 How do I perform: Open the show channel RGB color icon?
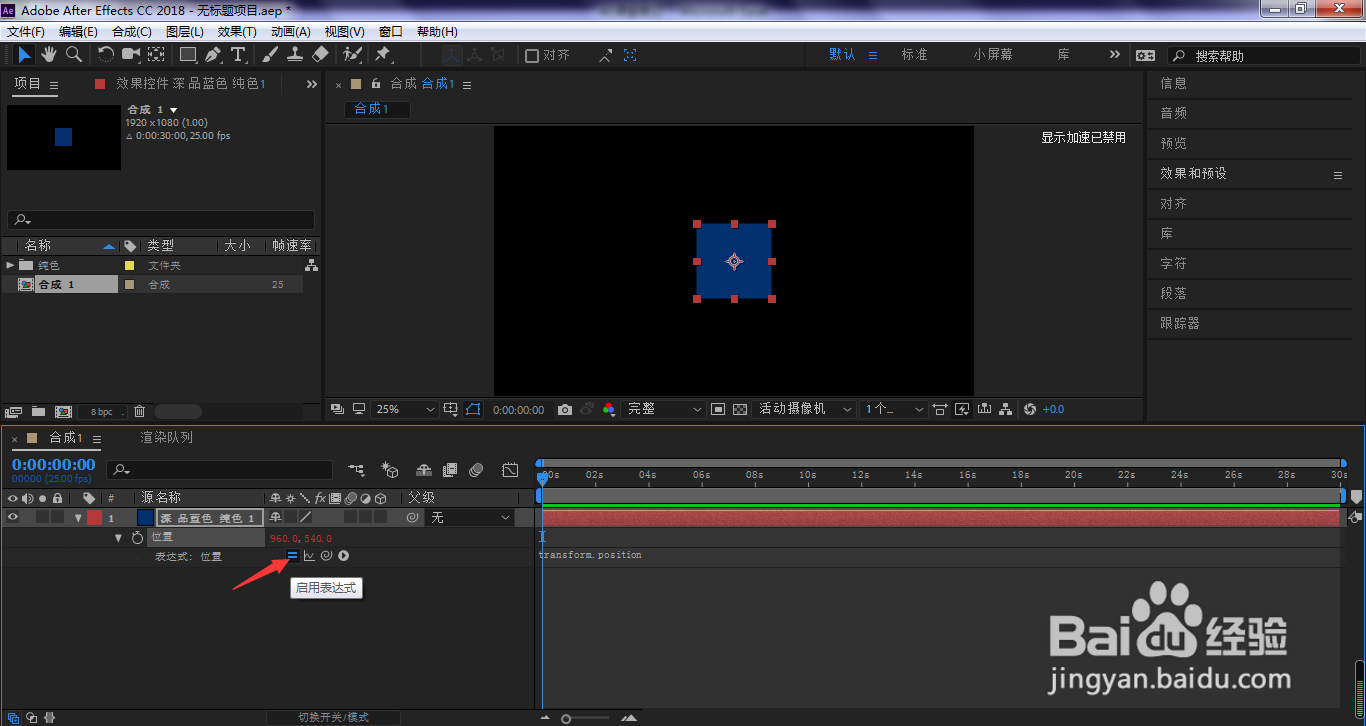point(609,409)
